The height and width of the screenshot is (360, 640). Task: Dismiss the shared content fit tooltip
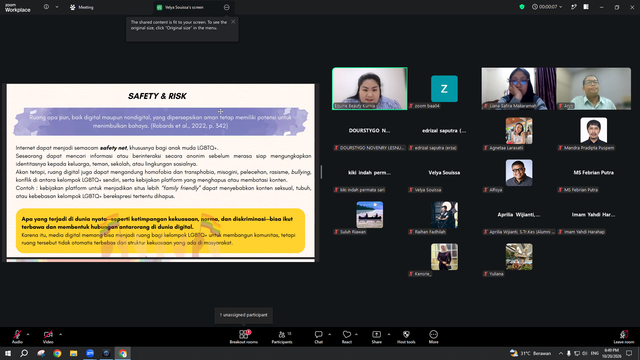233,22
